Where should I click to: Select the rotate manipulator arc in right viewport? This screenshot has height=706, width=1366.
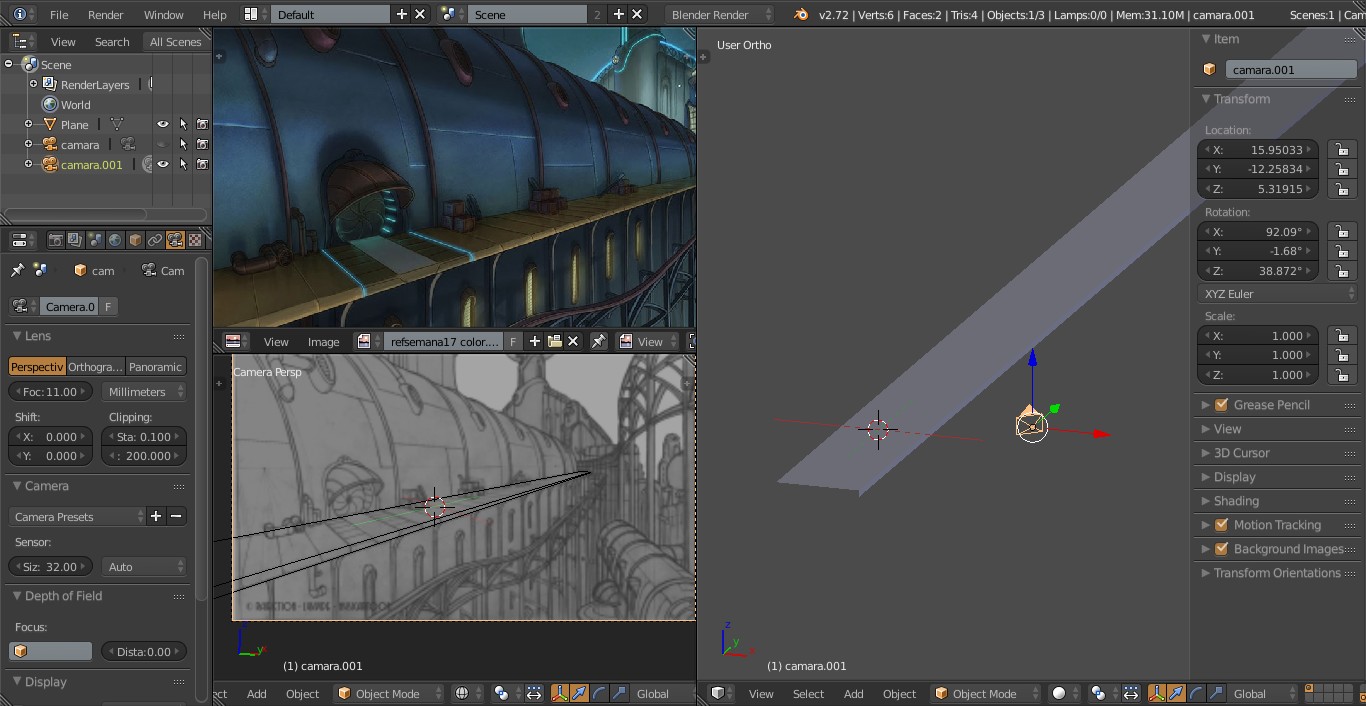(1196, 693)
